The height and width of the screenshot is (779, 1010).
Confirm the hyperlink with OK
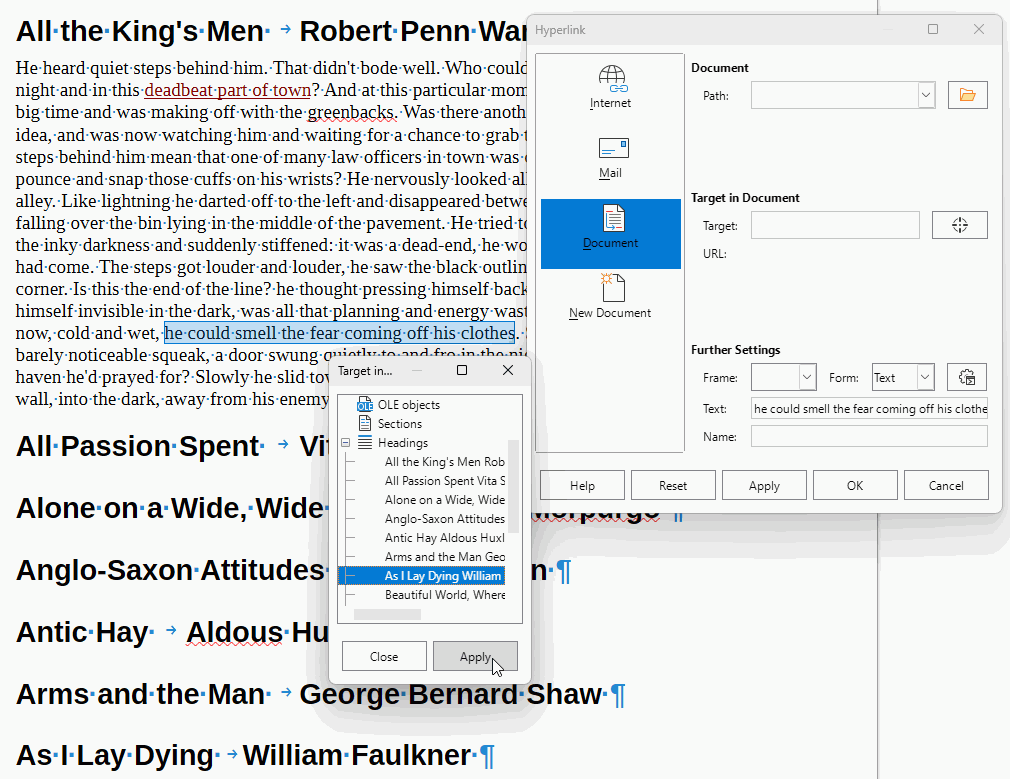click(x=855, y=485)
